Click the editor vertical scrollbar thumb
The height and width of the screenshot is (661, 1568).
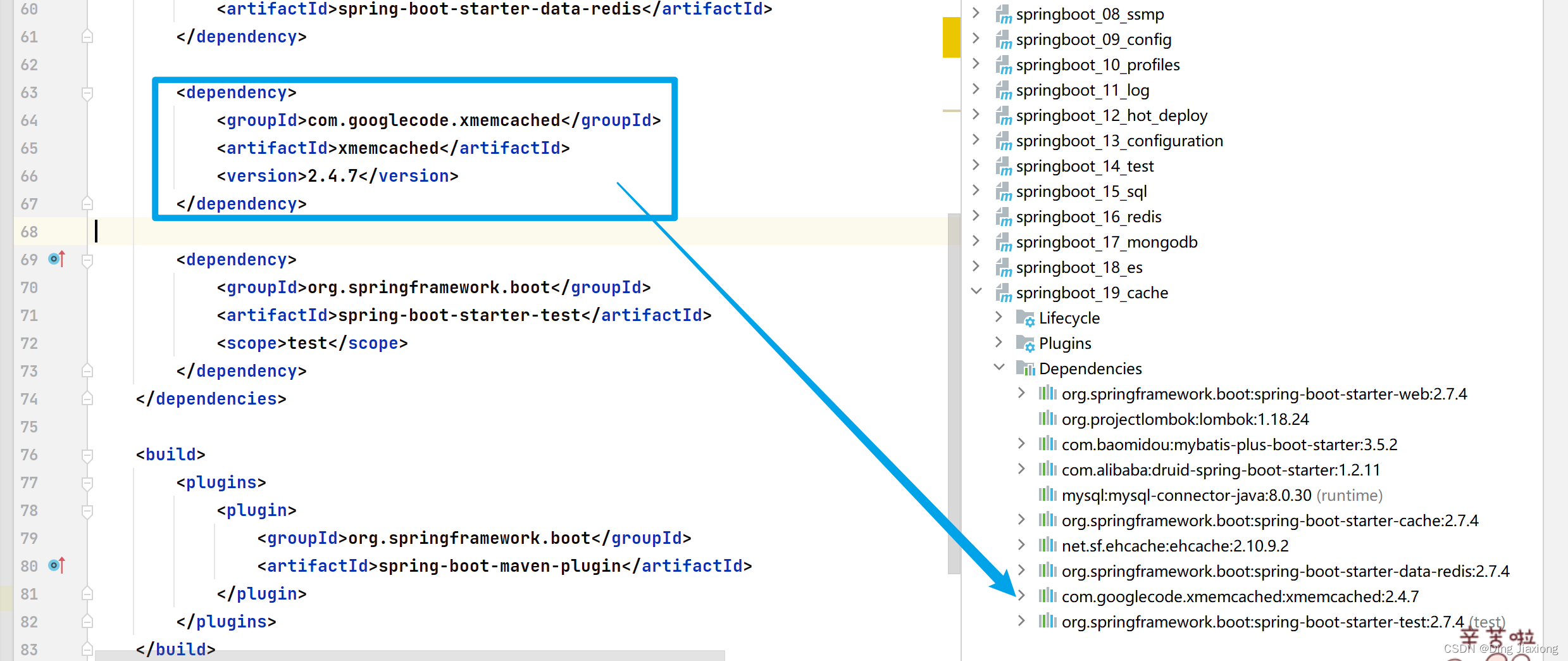click(x=954, y=393)
